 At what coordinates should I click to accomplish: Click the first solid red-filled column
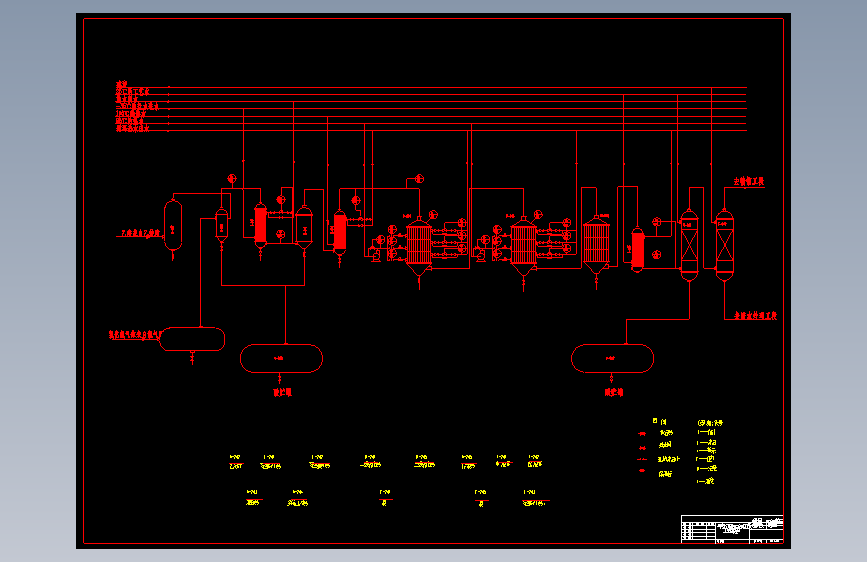(x=260, y=226)
